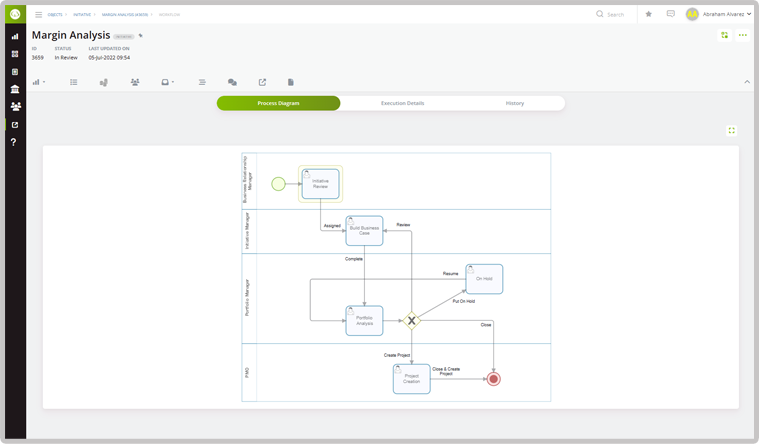Image resolution: width=759 pixels, height=444 pixels.
Task: Expand diagram to fullscreen with green icon
Action: [x=731, y=130]
